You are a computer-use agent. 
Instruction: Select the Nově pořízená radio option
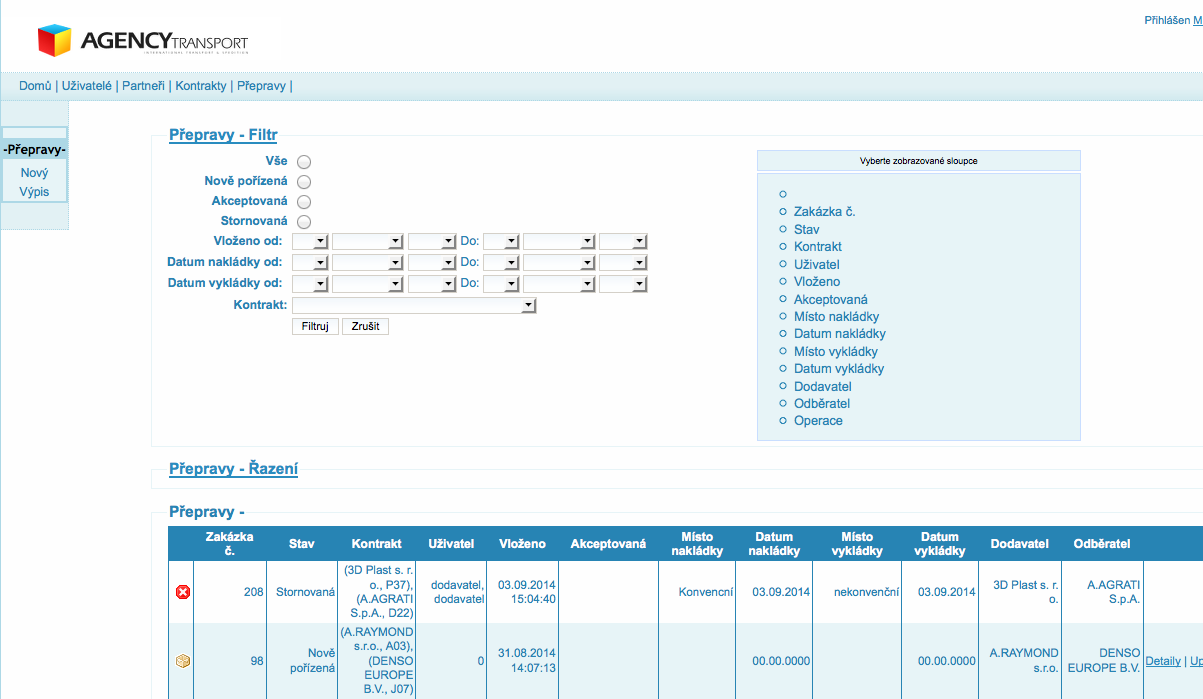point(304,182)
